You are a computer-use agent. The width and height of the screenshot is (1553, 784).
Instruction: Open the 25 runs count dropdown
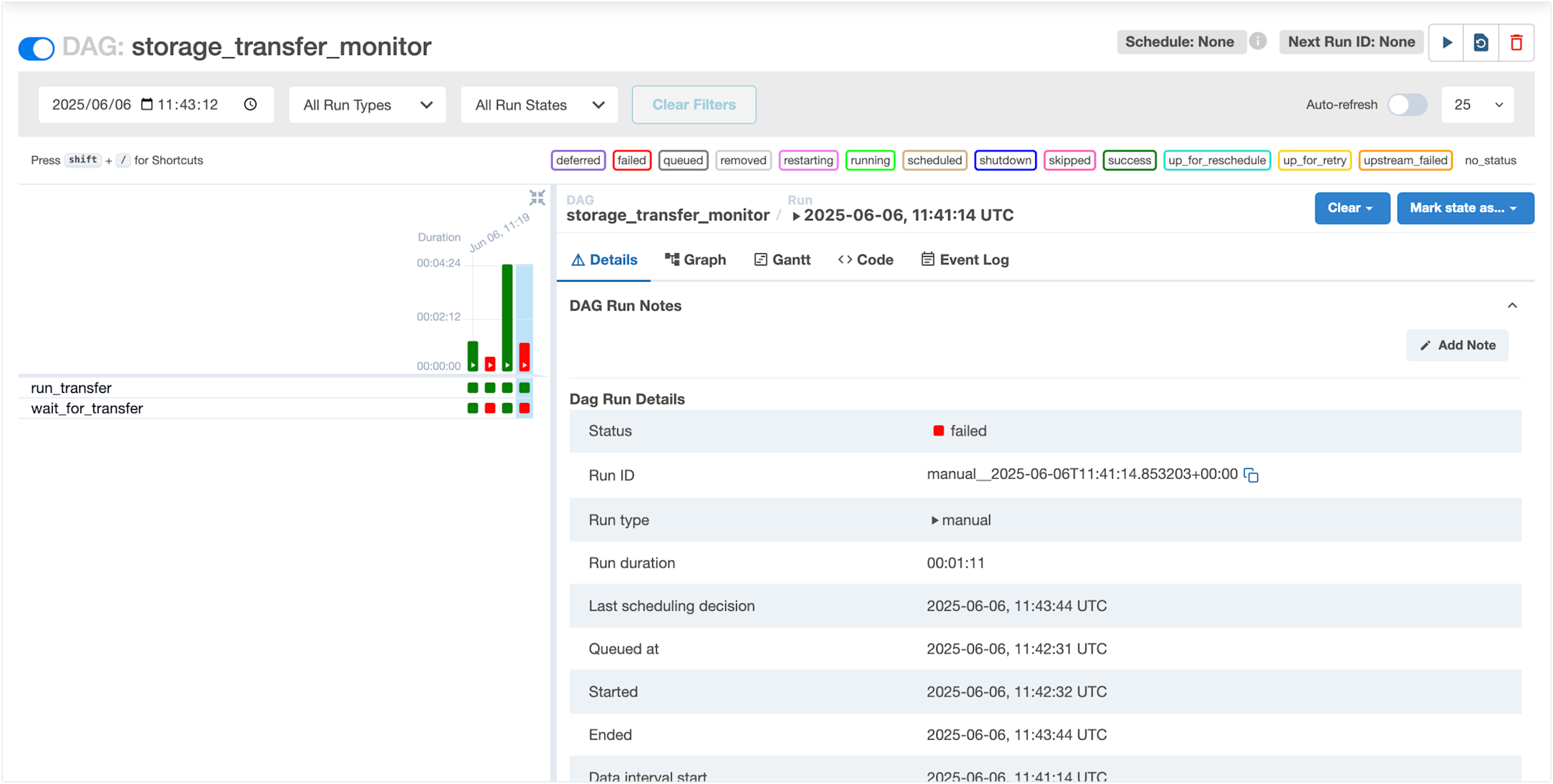click(1478, 105)
